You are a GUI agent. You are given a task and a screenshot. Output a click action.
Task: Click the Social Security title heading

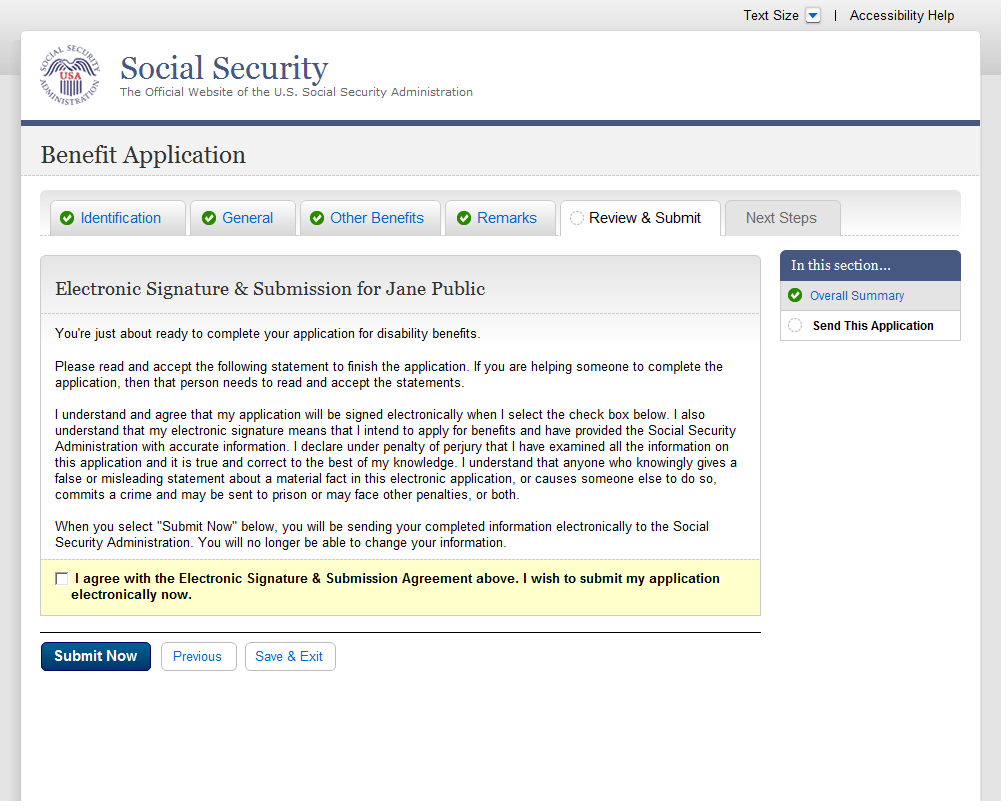point(224,68)
